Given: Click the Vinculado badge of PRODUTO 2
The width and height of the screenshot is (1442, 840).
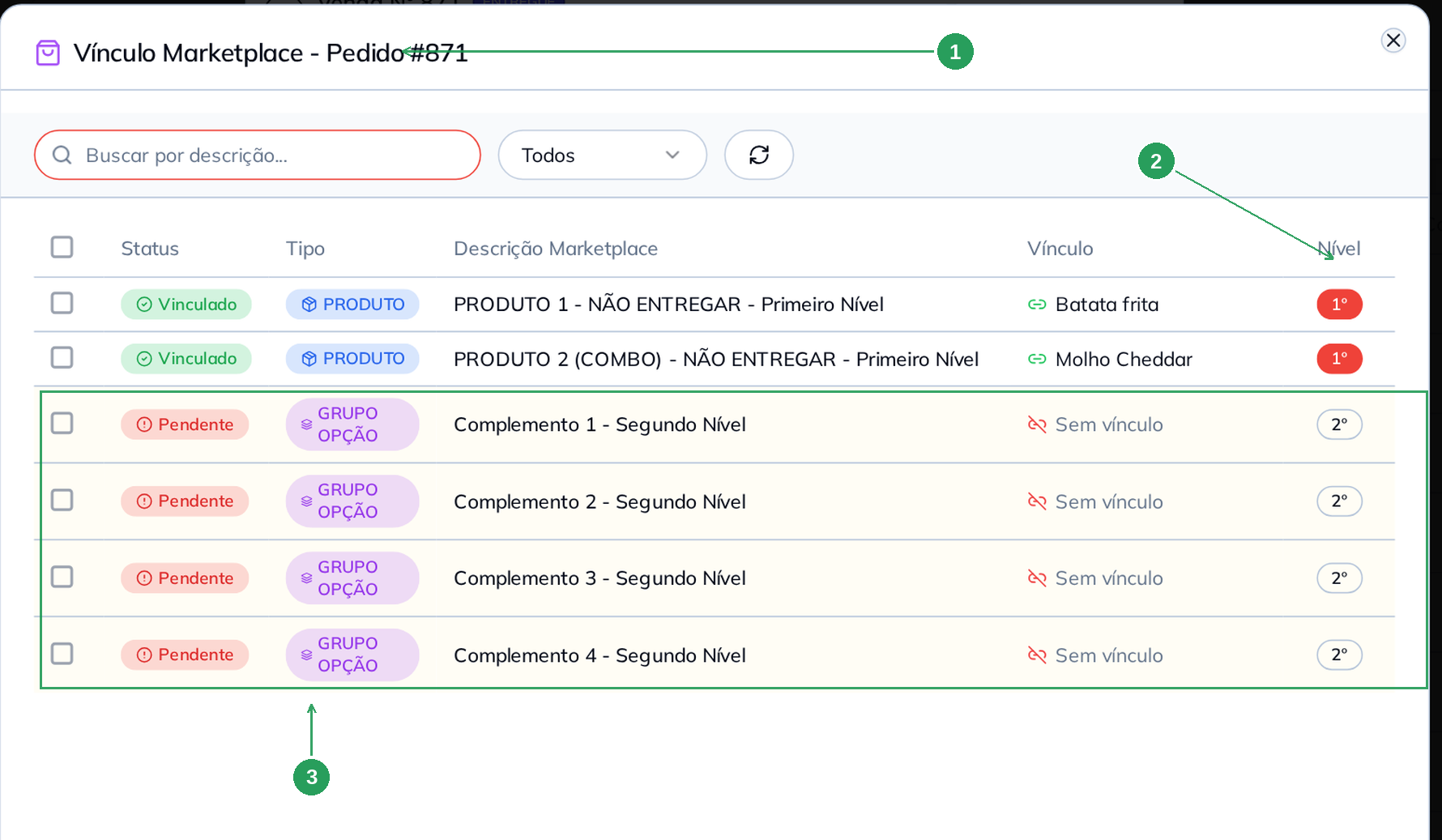Looking at the screenshot, I should pos(186,359).
